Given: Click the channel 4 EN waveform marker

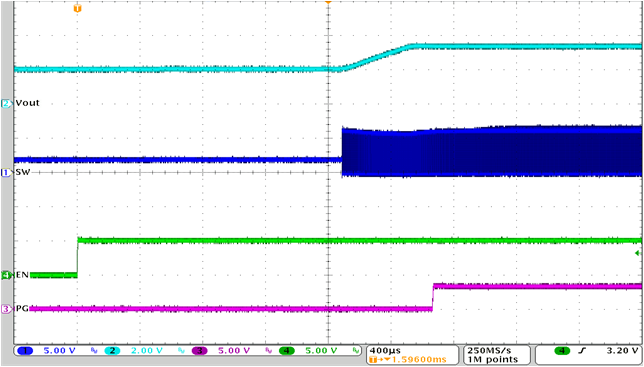Looking at the screenshot, I should point(7,275).
